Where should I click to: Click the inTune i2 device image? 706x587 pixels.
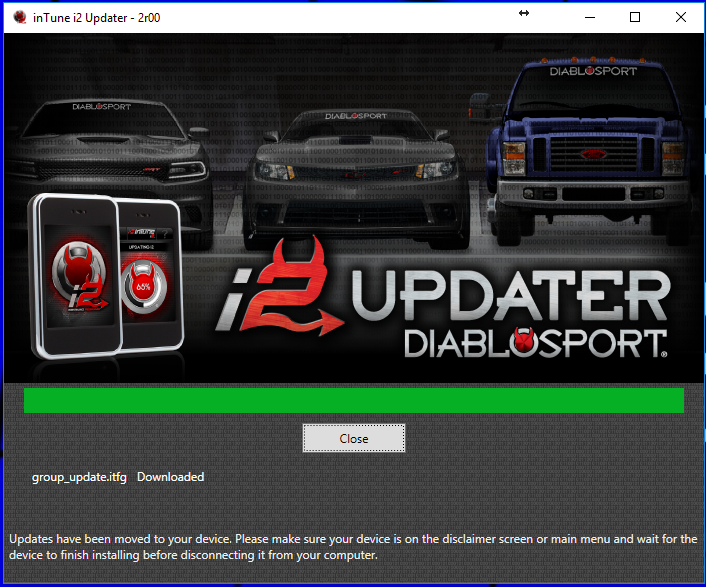click(x=106, y=275)
